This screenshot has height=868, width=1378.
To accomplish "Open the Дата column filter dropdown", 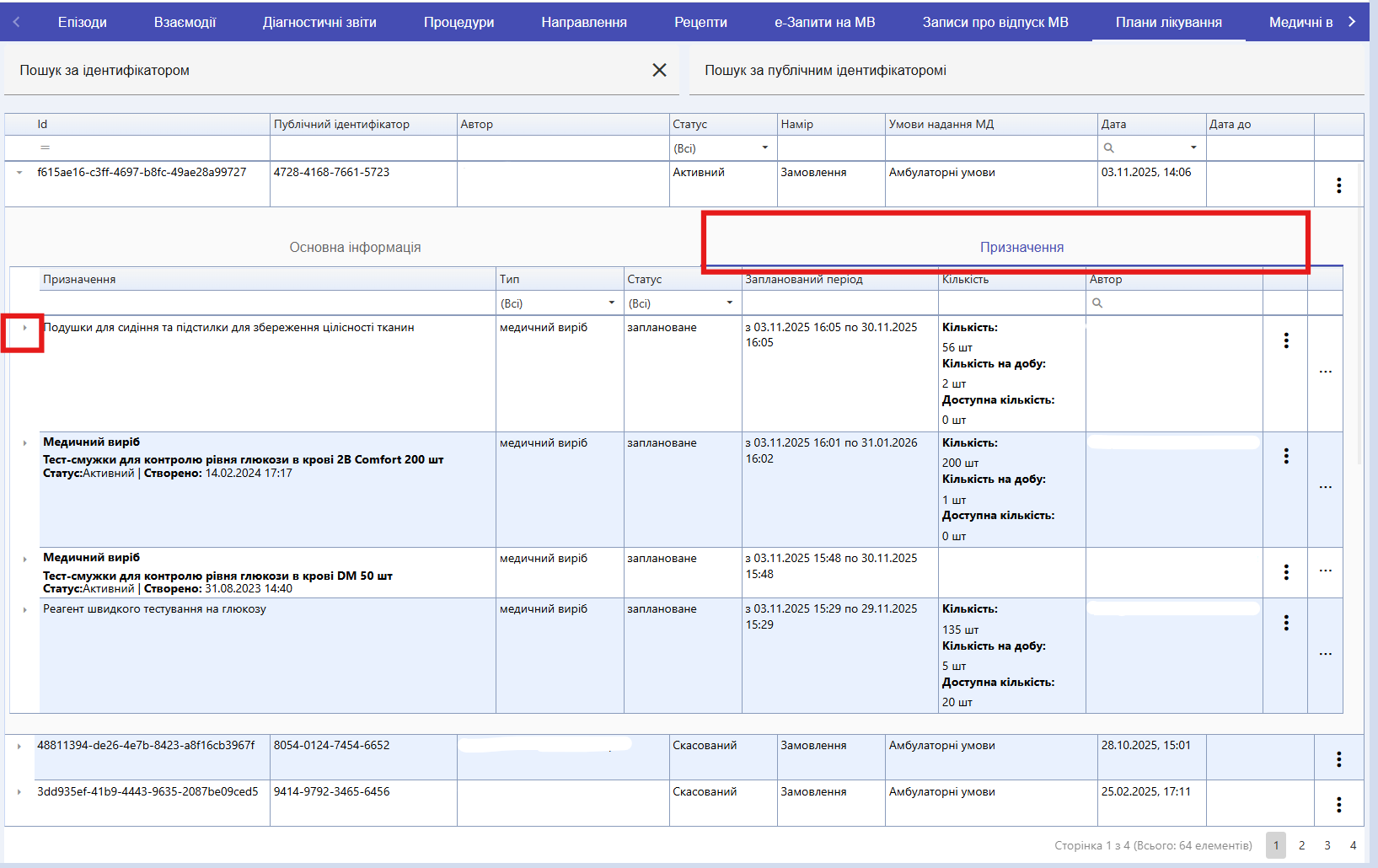I will pyautogui.click(x=1193, y=148).
